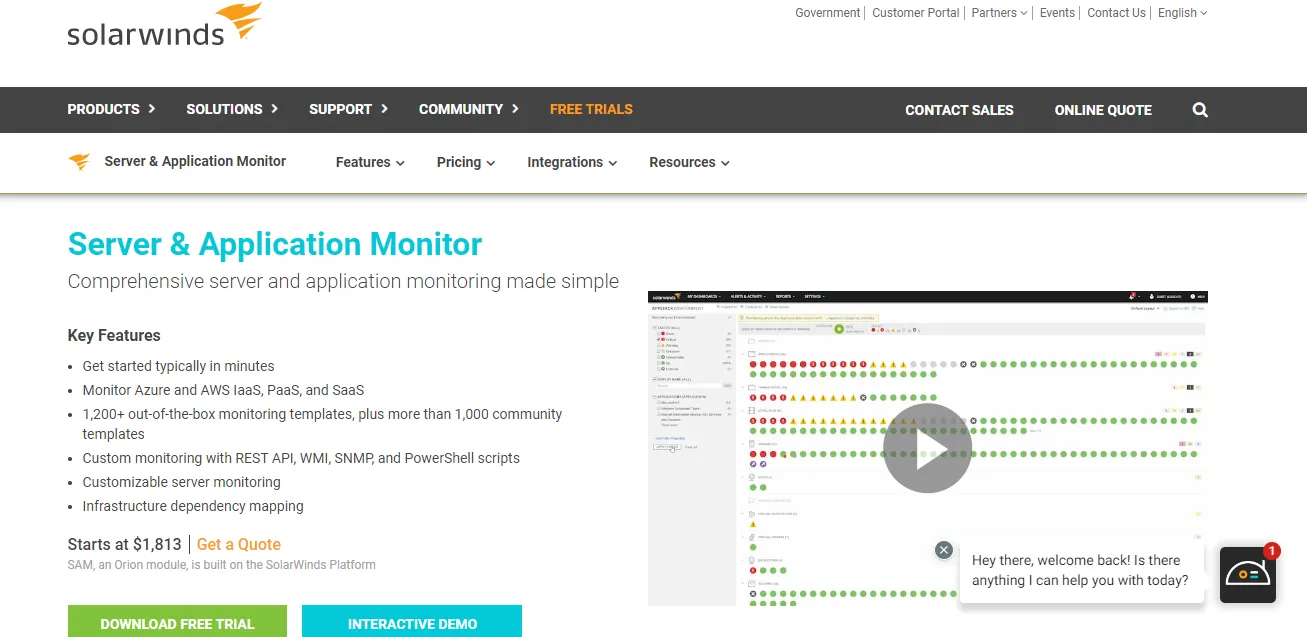The height and width of the screenshot is (637, 1307).
Task: Open the Integrations dropdown
Action: tap(572, 162)
